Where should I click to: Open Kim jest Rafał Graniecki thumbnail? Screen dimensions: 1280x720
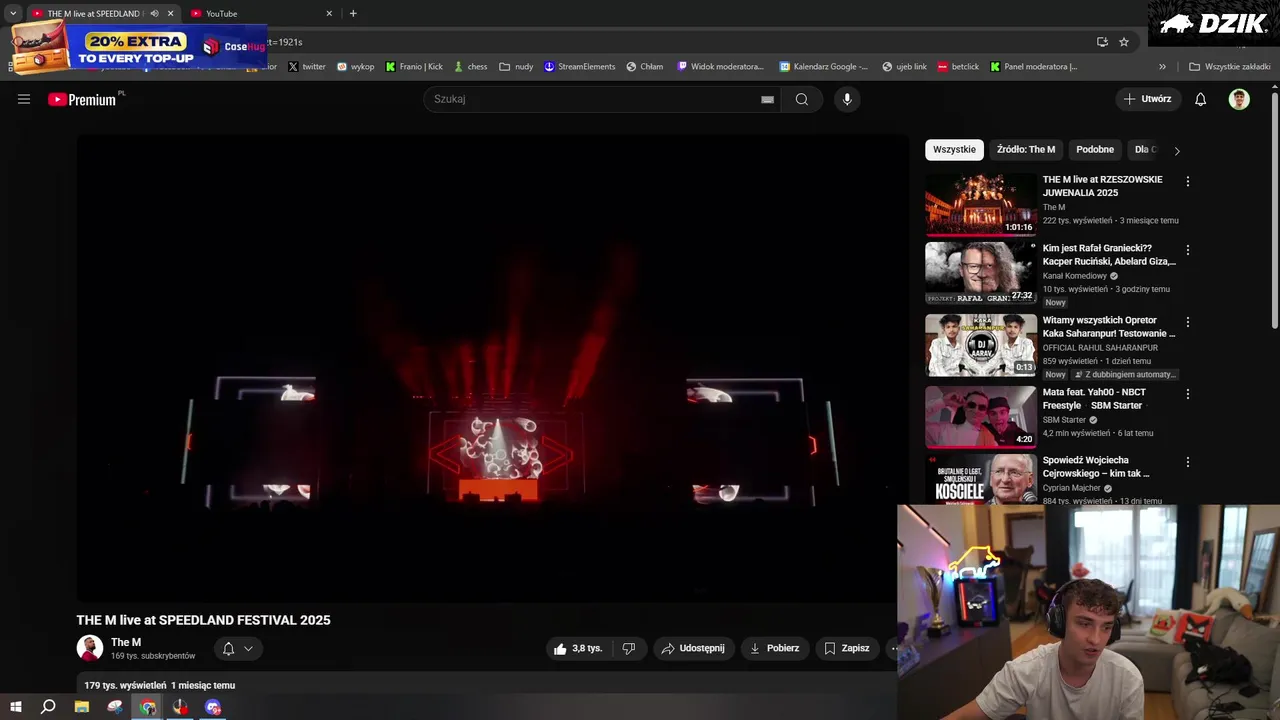click(x=980, y=273)
